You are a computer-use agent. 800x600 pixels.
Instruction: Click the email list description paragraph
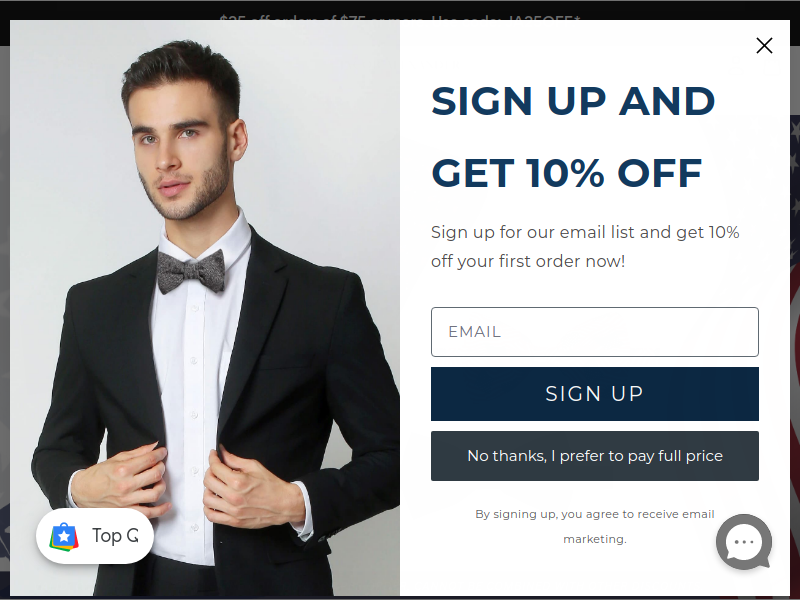[x=585, y=246]
